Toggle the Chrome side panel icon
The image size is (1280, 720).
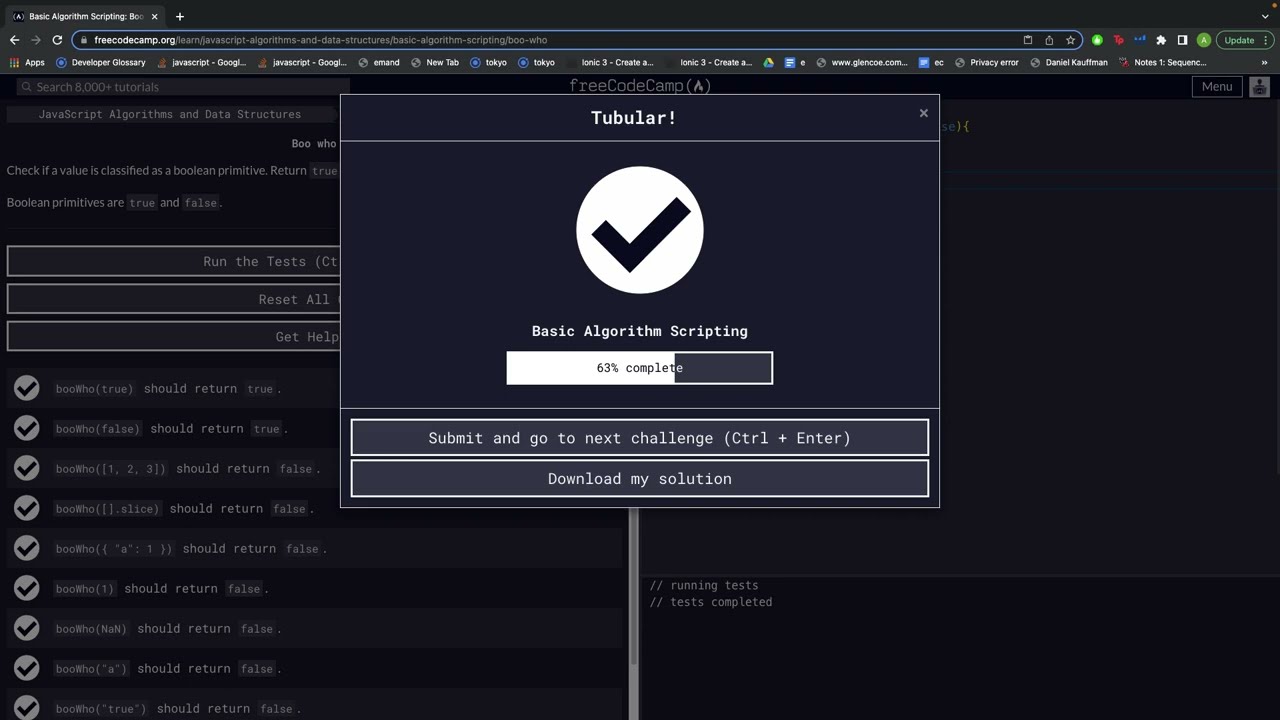pos(1182,40)
